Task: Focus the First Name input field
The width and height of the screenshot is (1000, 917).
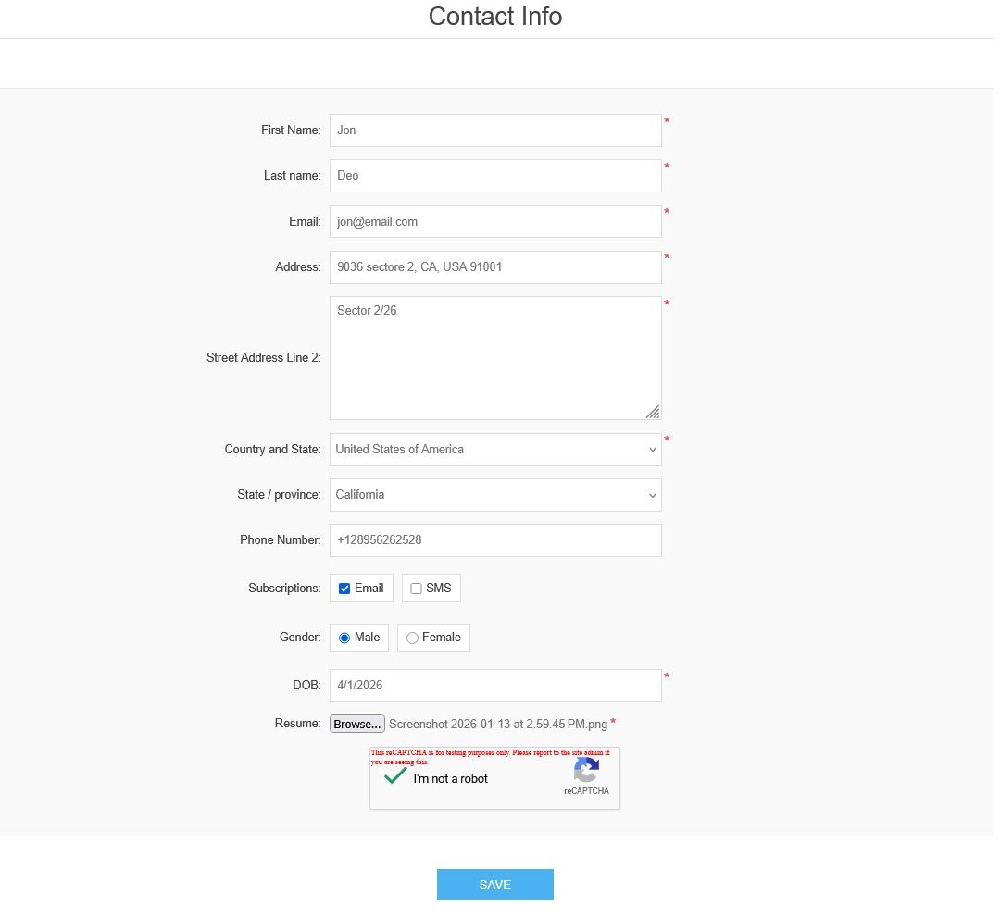Action: tap(495, 130)
